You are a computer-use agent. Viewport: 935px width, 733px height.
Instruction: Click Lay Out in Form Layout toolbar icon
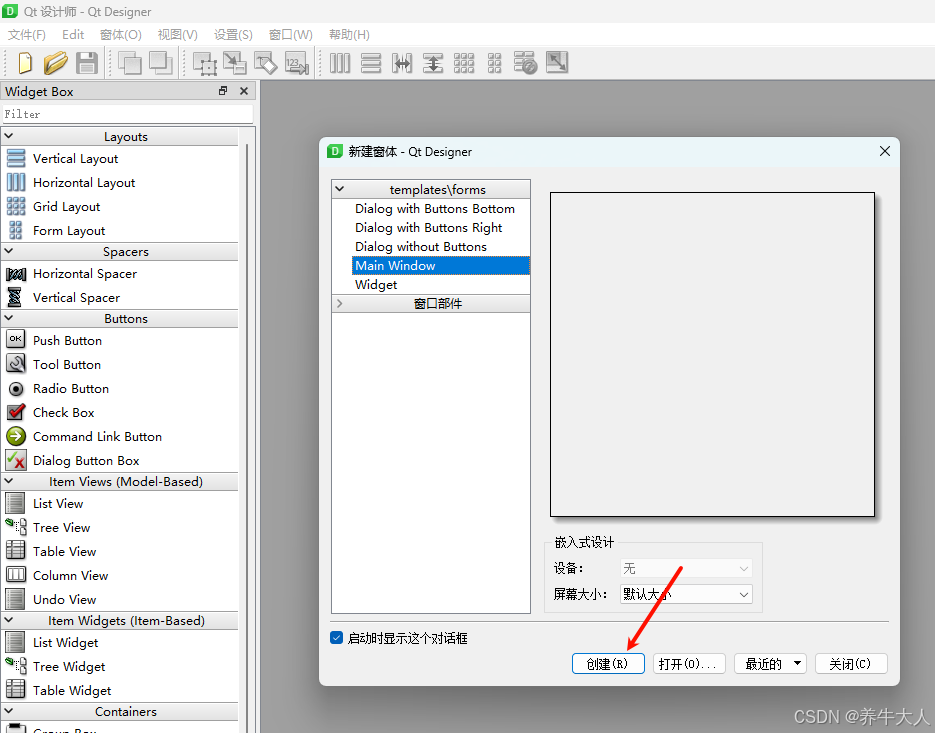click(494, 63)
